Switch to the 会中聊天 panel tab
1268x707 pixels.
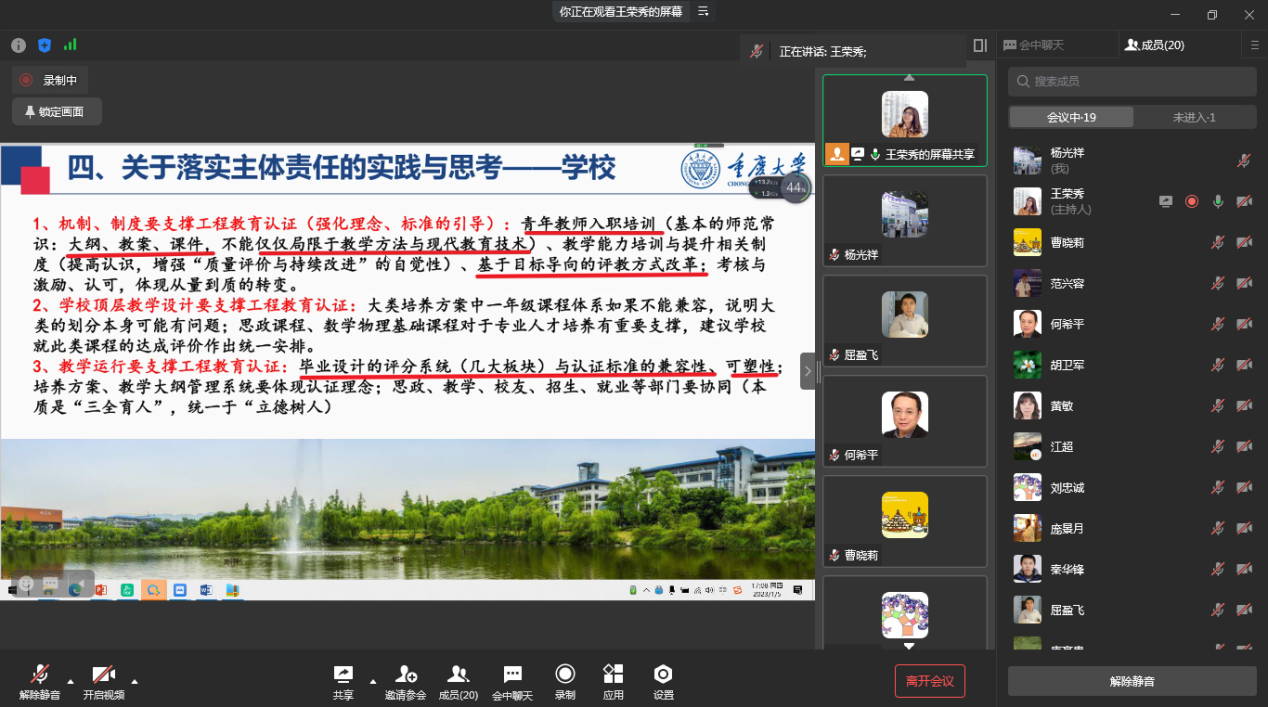(x=1056, y=45)
